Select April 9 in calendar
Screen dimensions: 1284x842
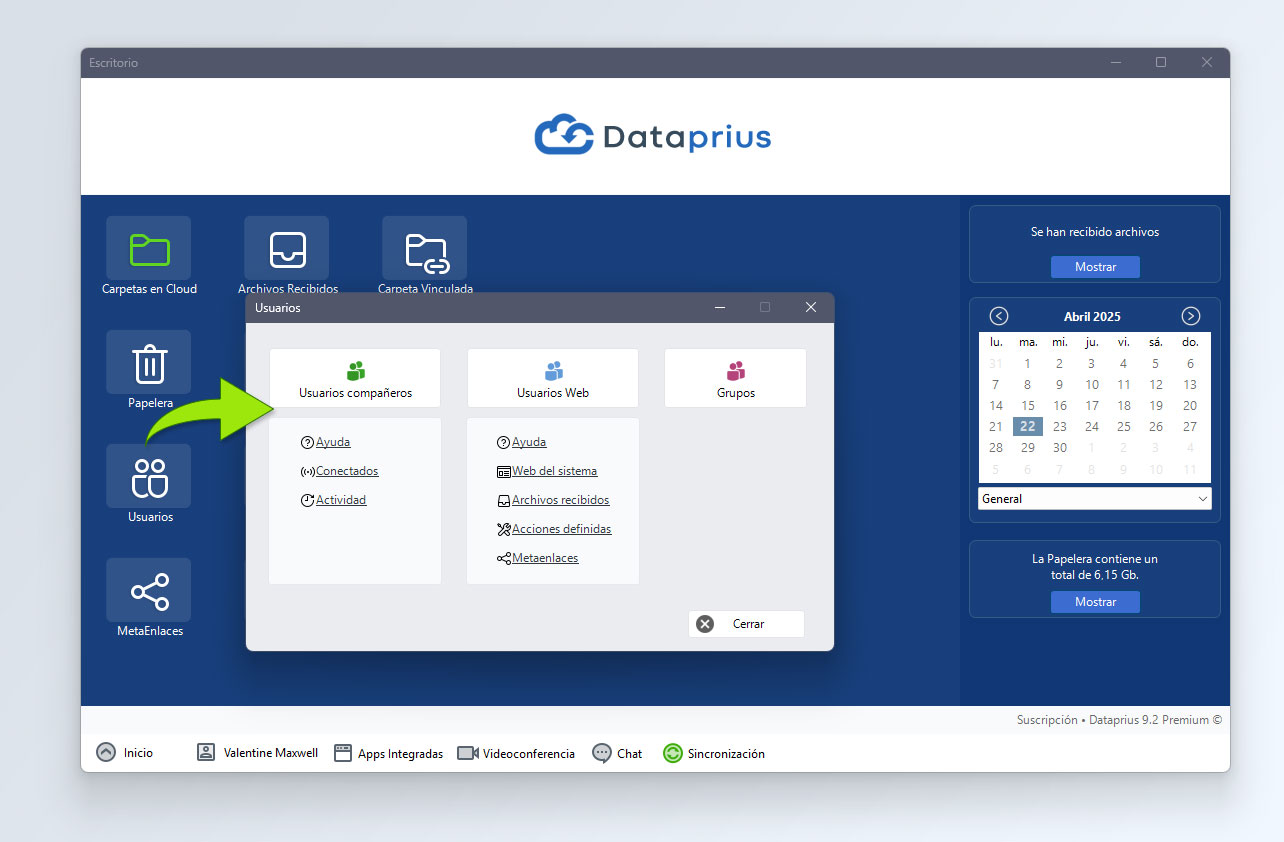1060,384
